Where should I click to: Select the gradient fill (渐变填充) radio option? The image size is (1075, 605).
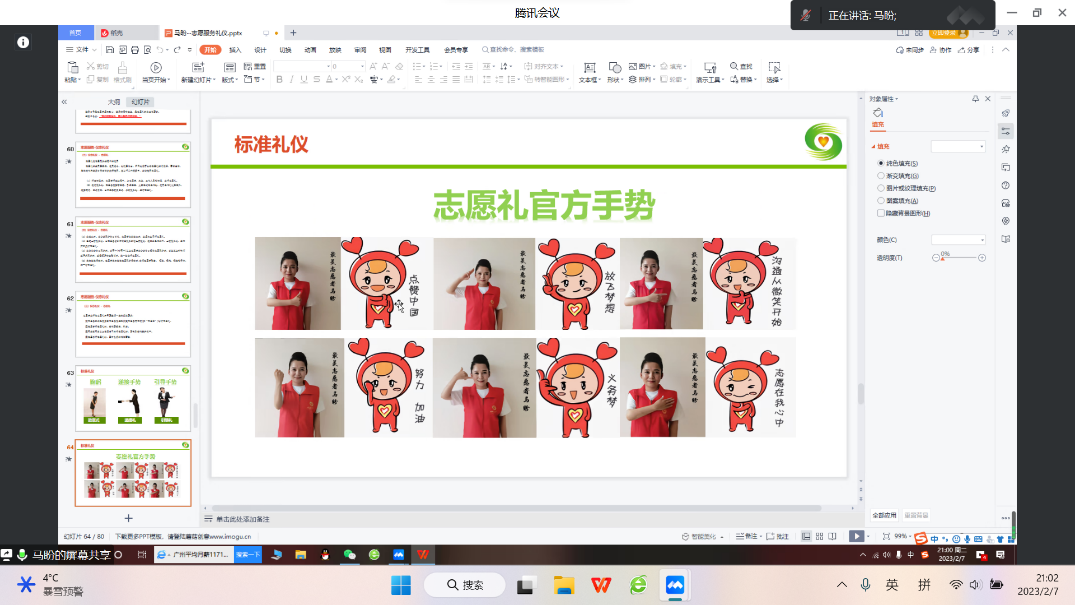click(881, 175)
